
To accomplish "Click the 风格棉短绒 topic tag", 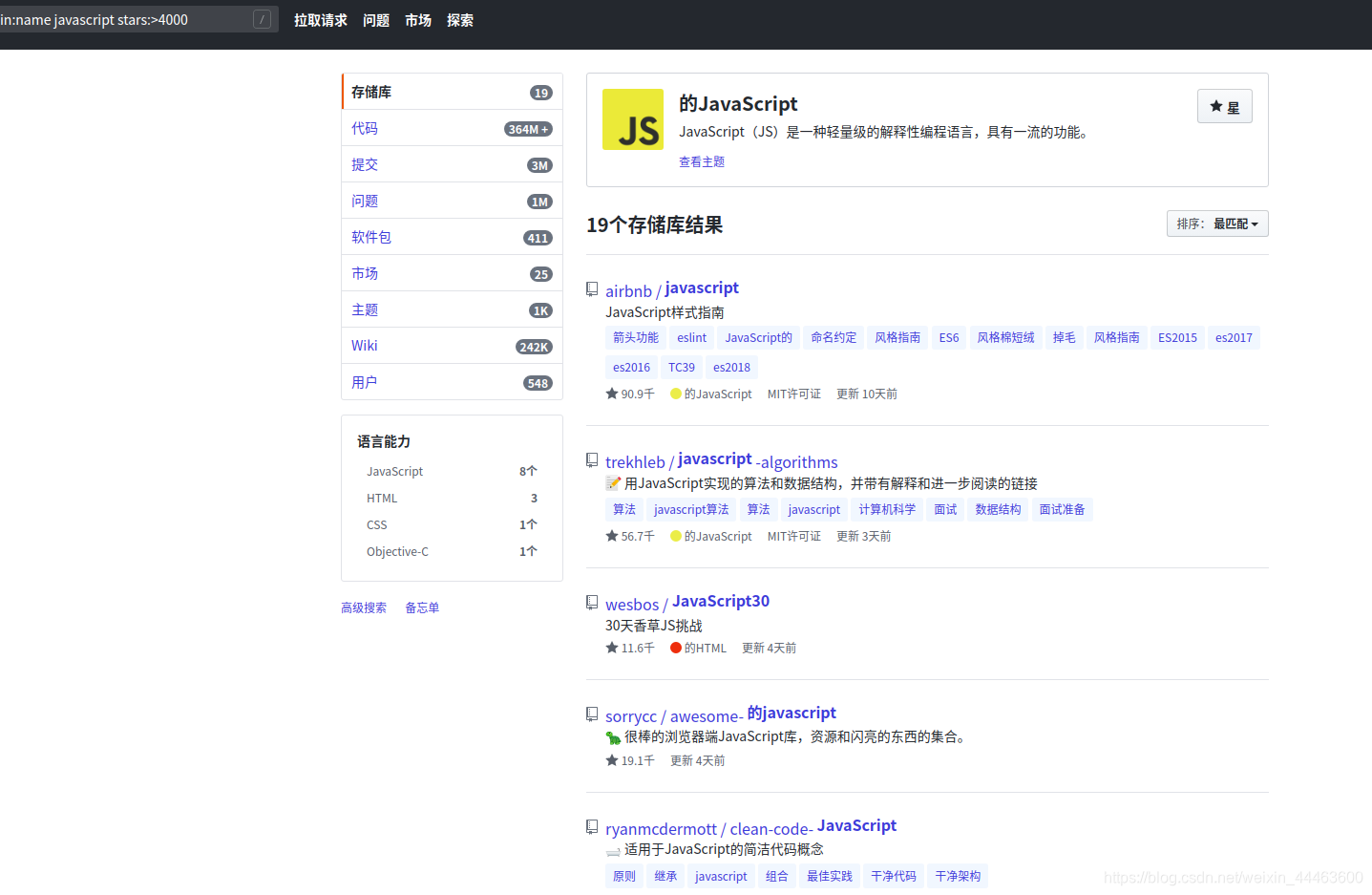I will 1005,337.
